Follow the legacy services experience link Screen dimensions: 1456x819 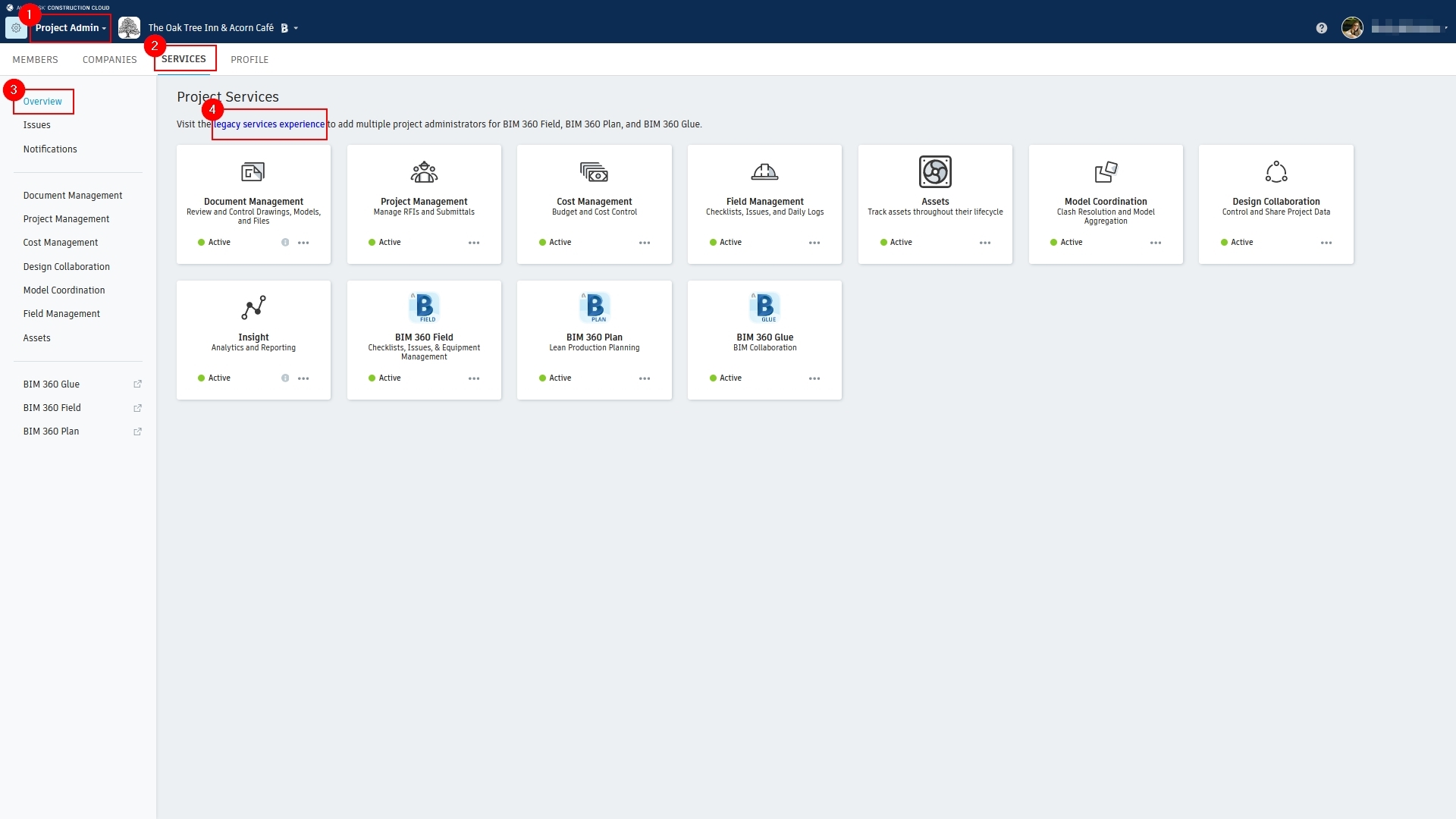(x=269, y=124)
